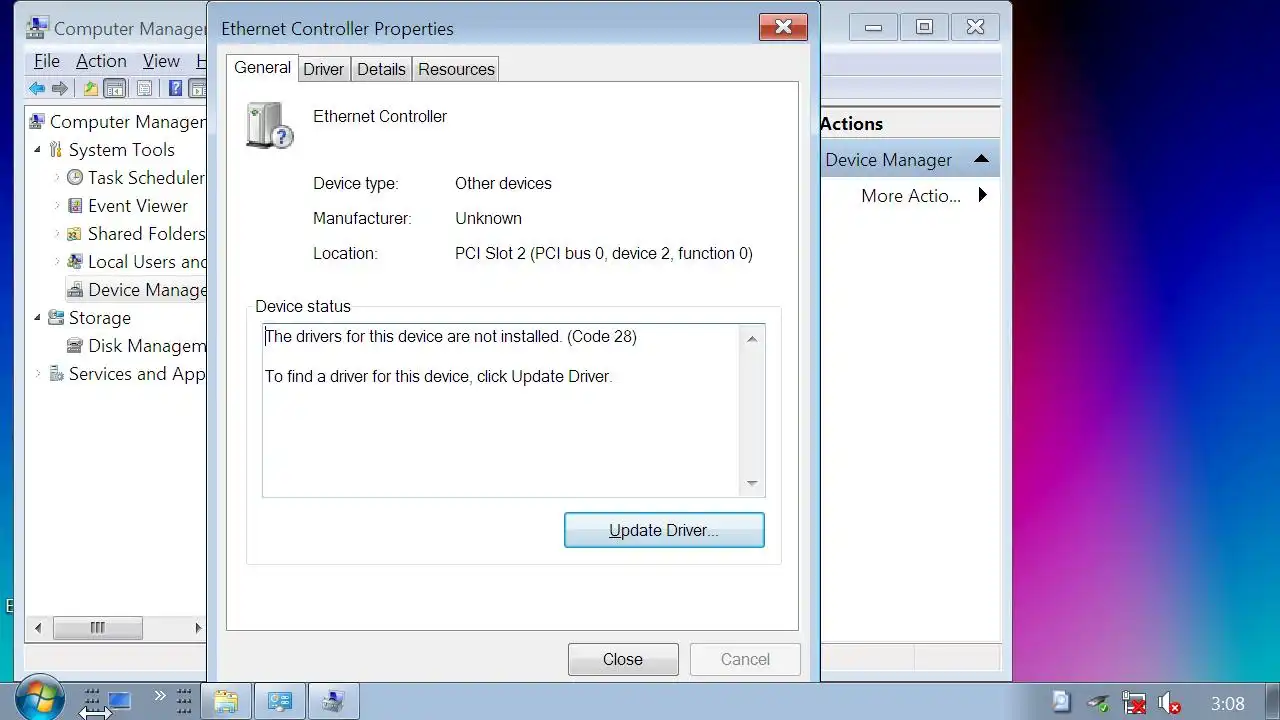Click the muted volume speaker tray icon

(x=1169, y=703)
